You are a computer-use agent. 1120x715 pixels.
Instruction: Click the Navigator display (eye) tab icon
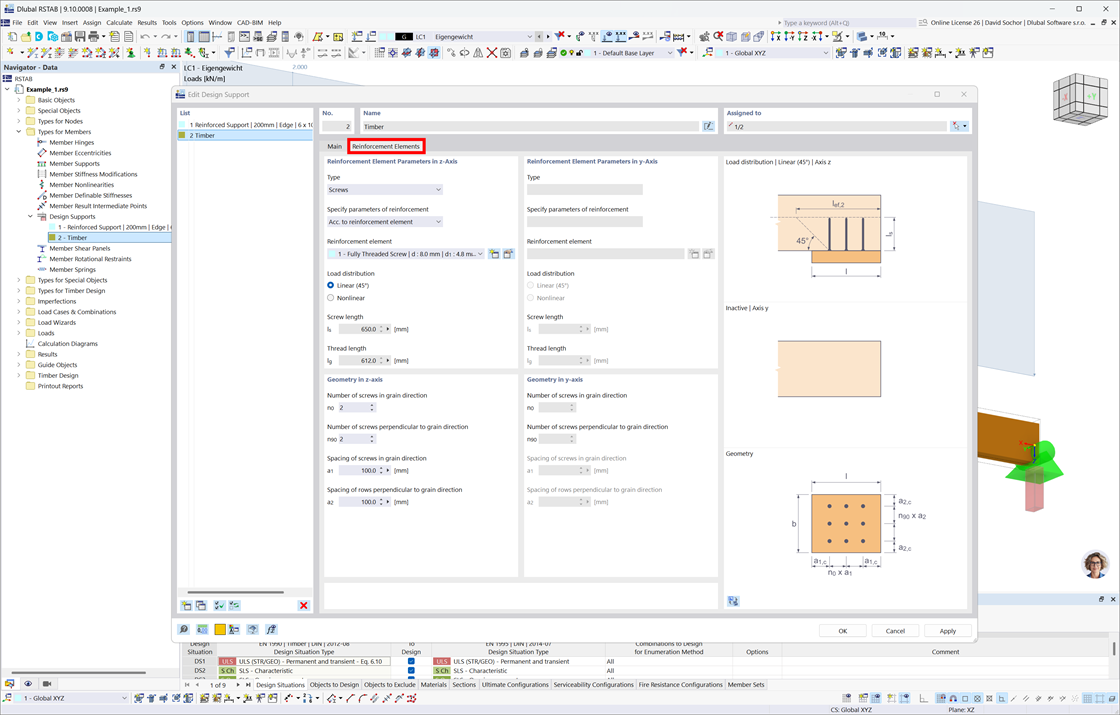tap(28, 684)
